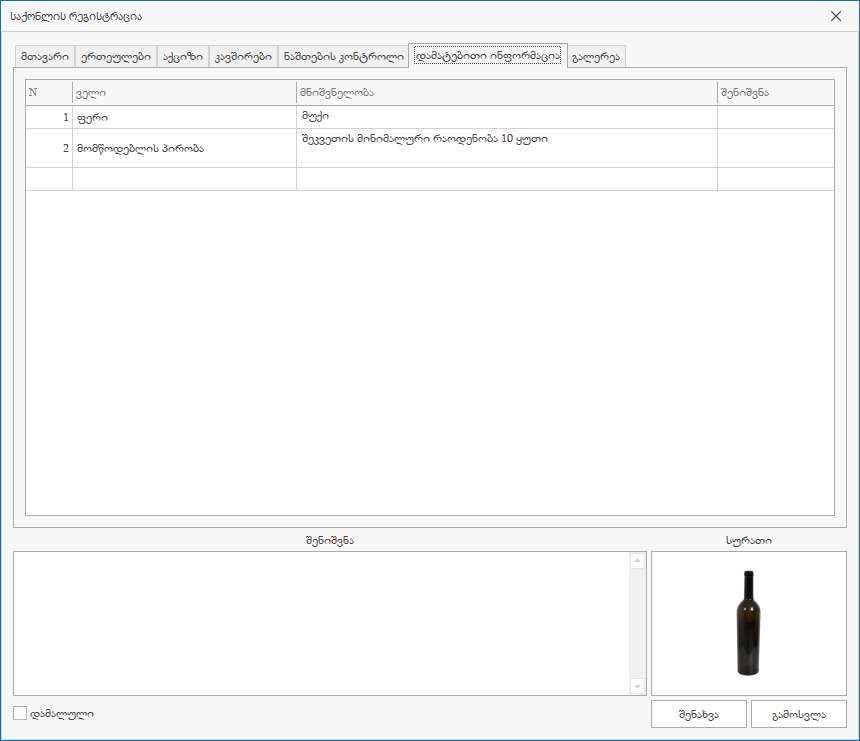Viewport: 860px width, 741px height.
Task: Go to the კავშირები tab
Action: [x=243, y=57]
